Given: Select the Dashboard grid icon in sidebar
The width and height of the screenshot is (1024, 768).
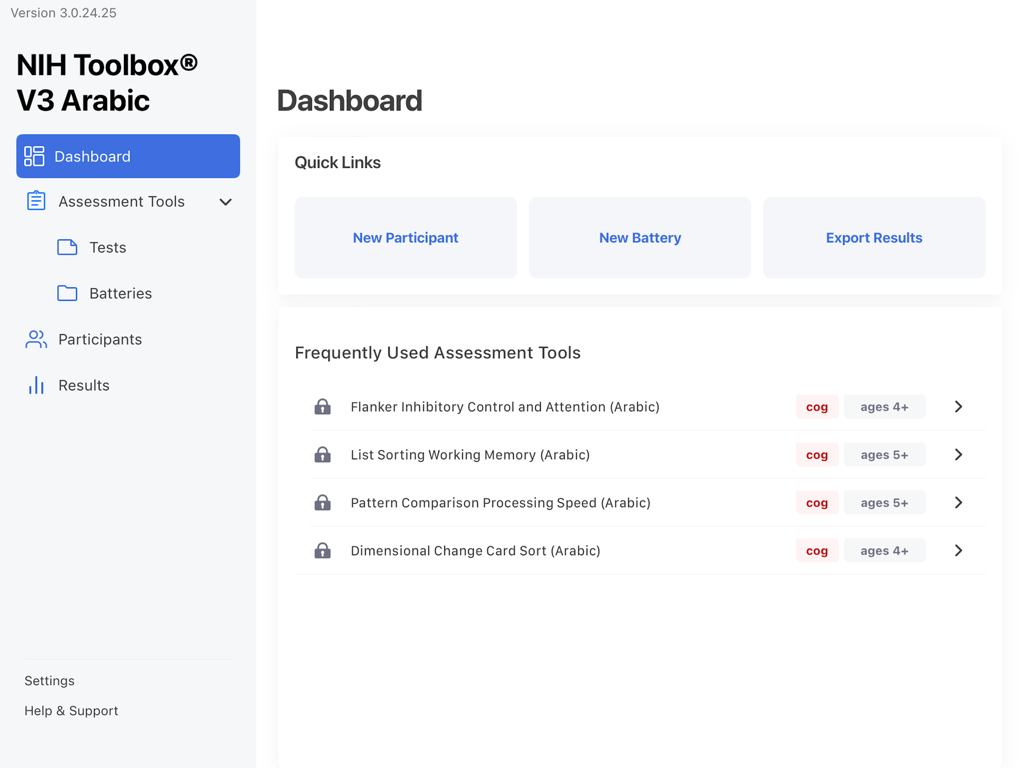Looking at the screenshot, I should (x=34, y=156).
